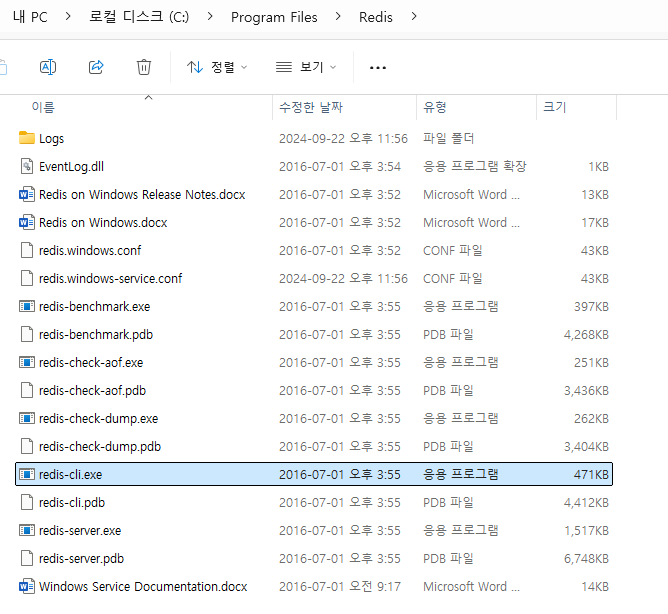Open the three-dot more options menu
This screenshot has height=614, width=668.
[377, 67]
